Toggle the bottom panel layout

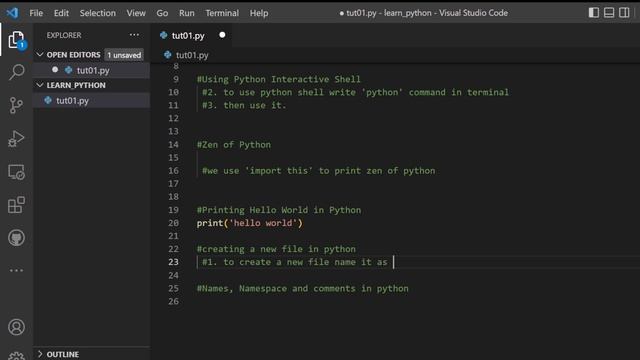pos(609,13)
